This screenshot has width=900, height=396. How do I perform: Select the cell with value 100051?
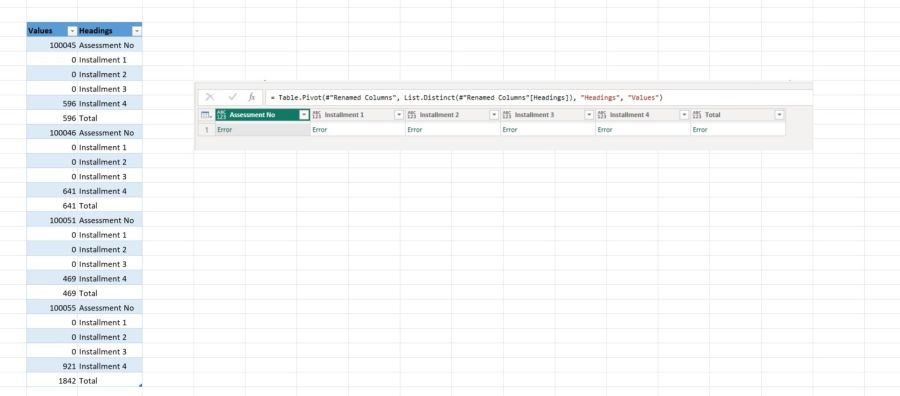(x=52, y=220)
